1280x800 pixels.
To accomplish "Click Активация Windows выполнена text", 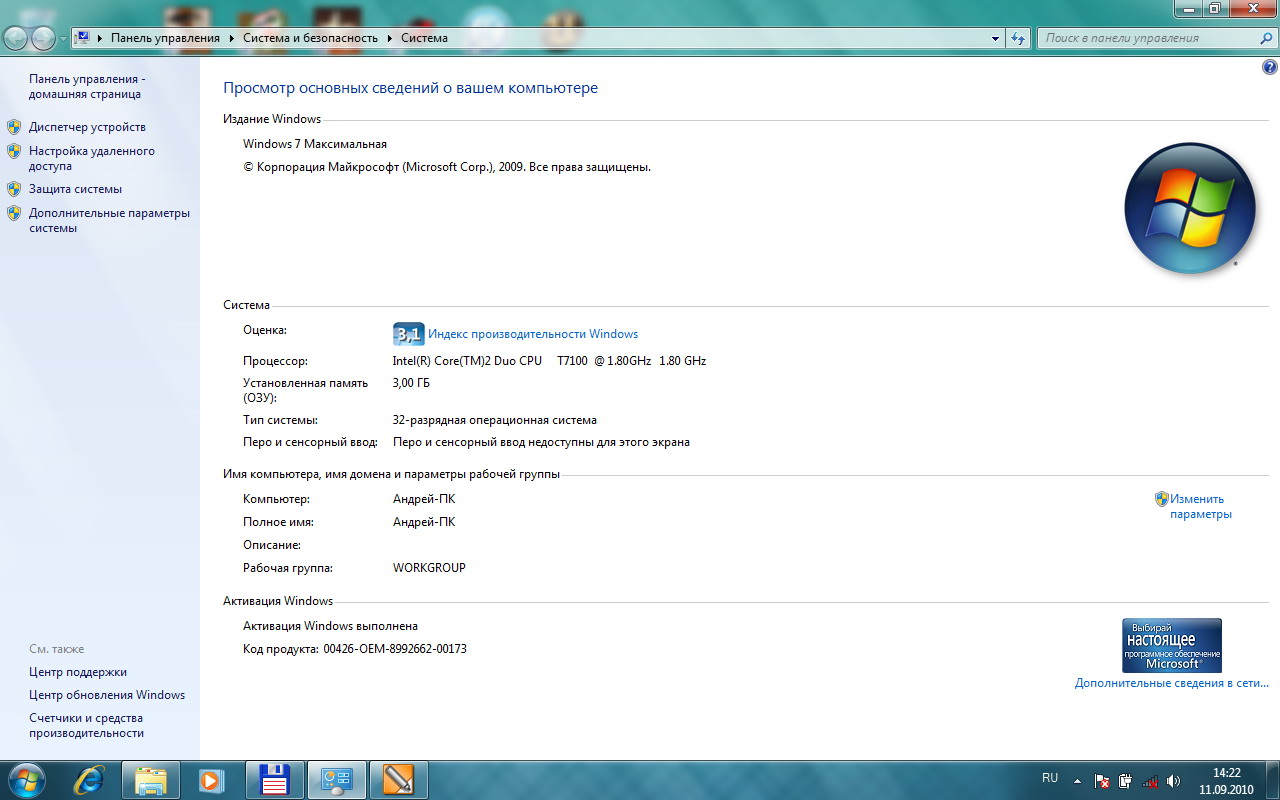I will (x=330, y=626).
